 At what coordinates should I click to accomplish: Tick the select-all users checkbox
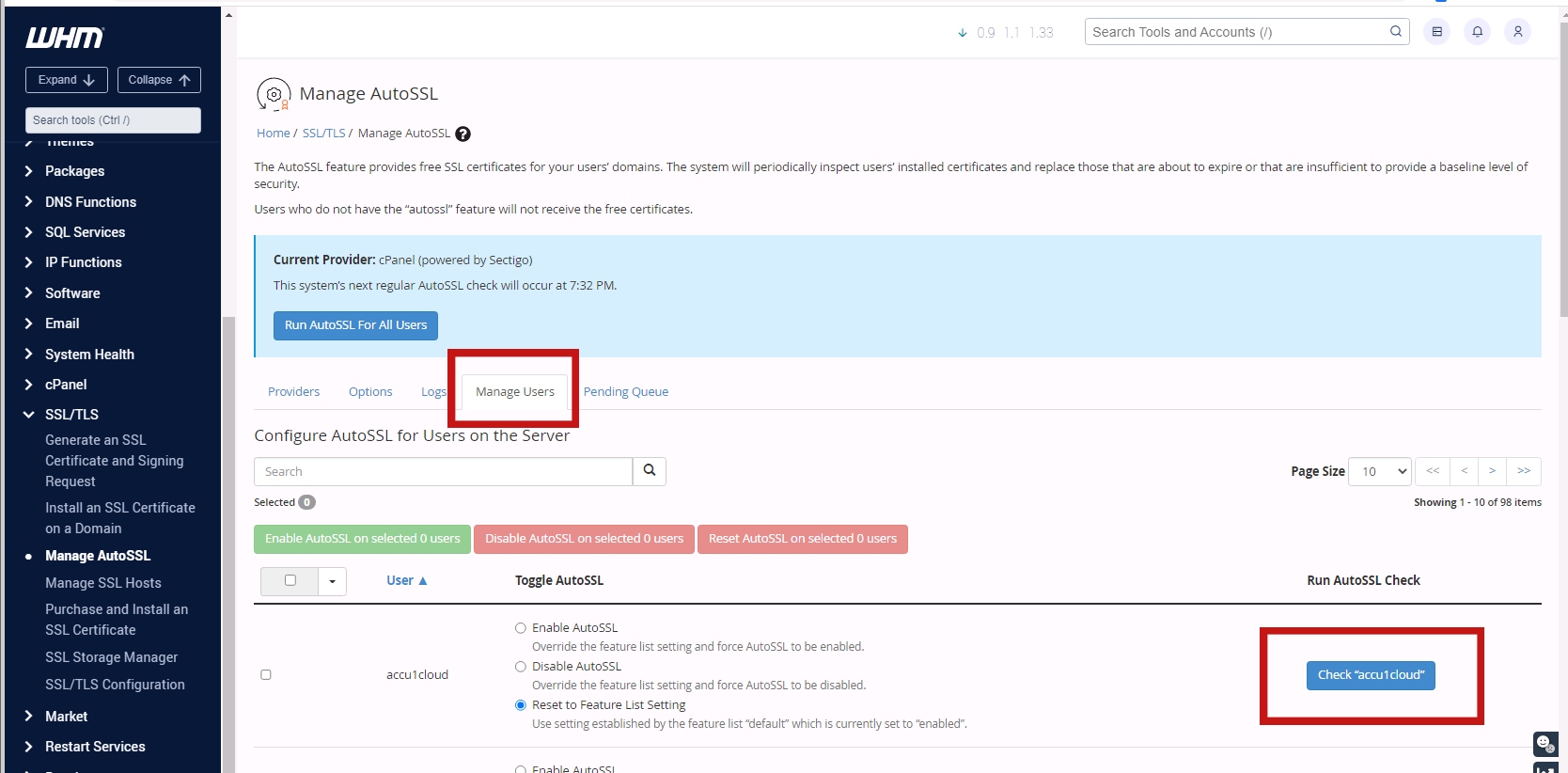click(290, 580)
